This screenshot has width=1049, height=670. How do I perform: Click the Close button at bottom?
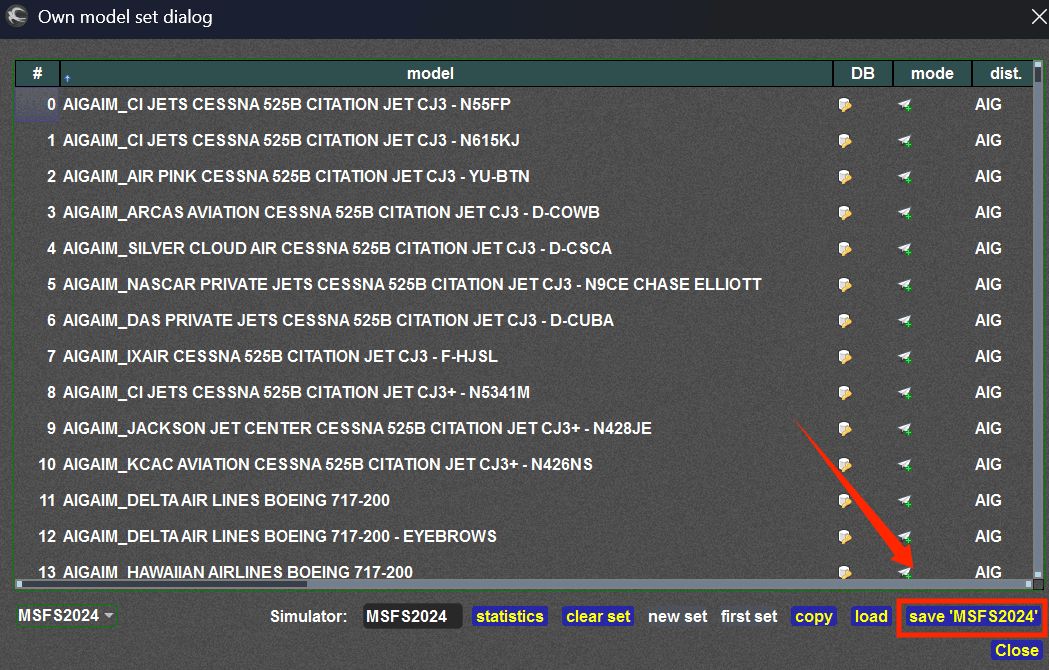(1017, 650)
